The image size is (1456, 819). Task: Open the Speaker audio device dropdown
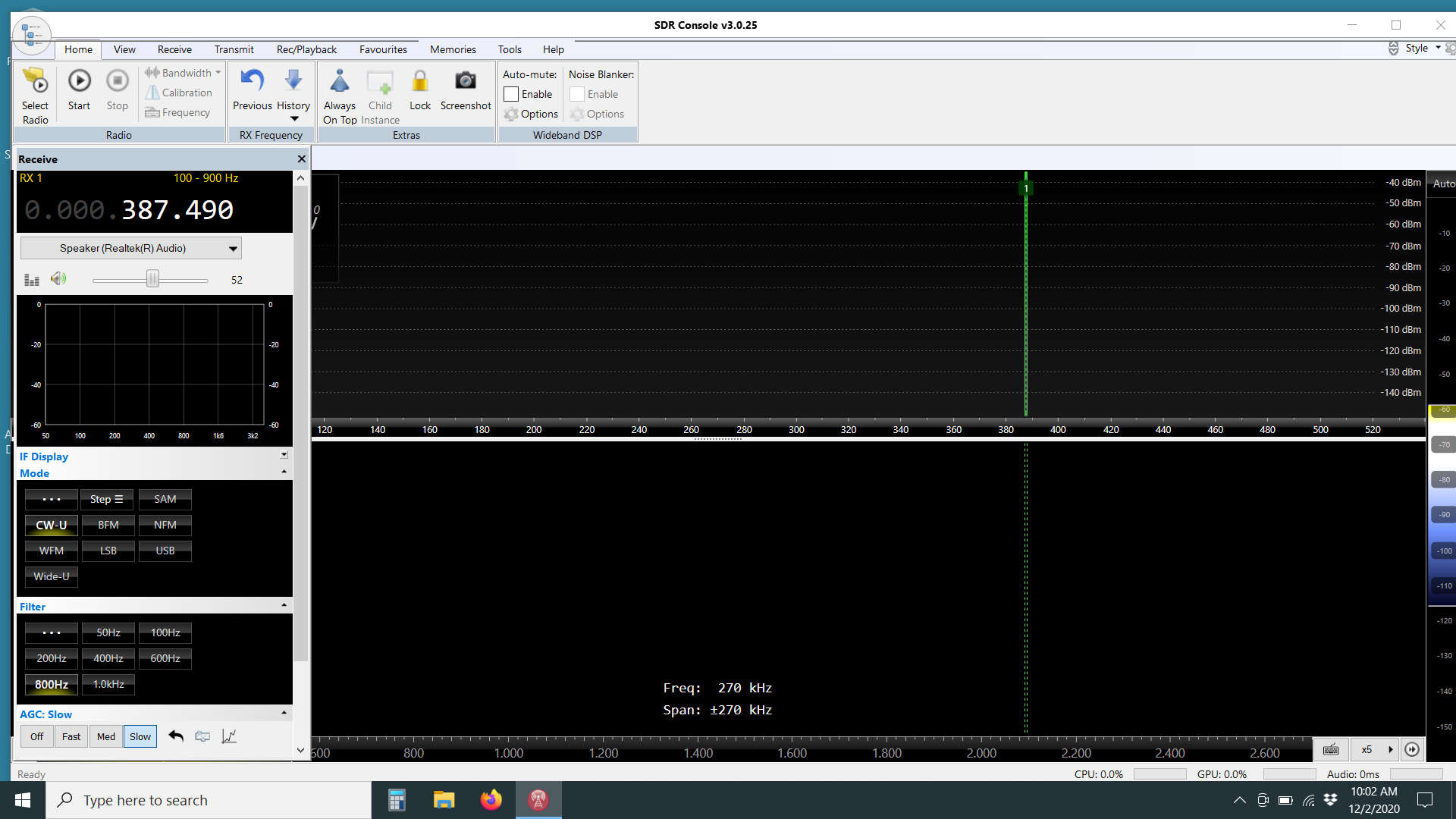[233, 248]
